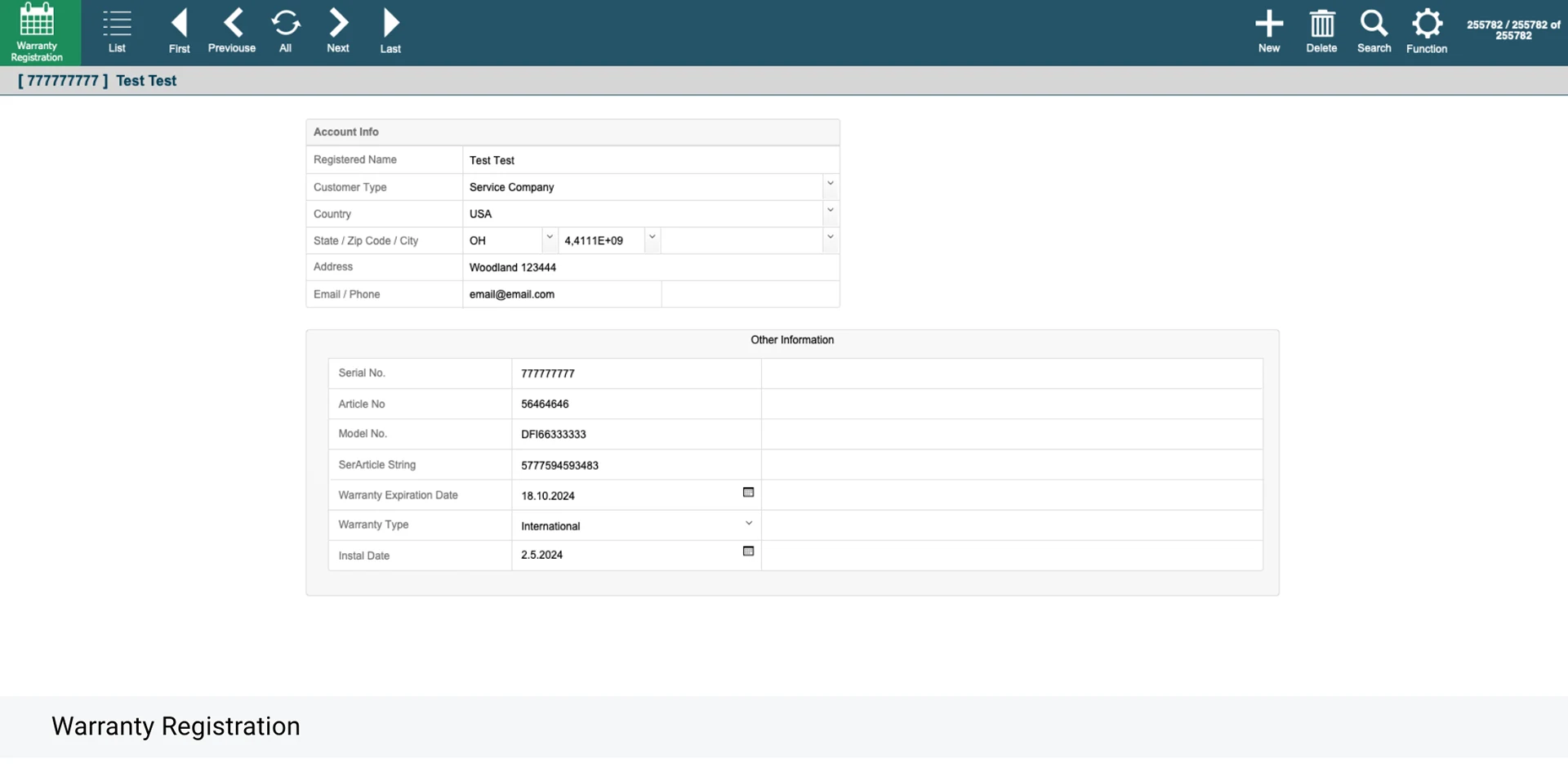Click the empty Phone field
This screenshot has height=764, width=1568.
pyautogui.click(x=750, y=294)
